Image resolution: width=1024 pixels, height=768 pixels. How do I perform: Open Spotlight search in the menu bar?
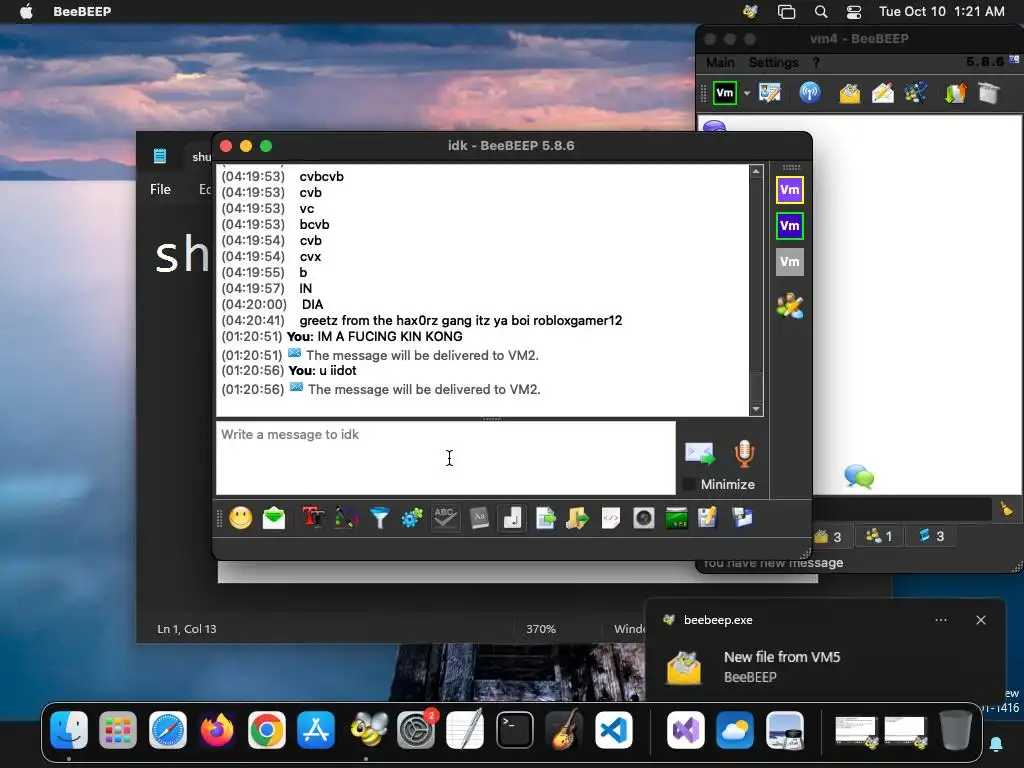[821, 11]
